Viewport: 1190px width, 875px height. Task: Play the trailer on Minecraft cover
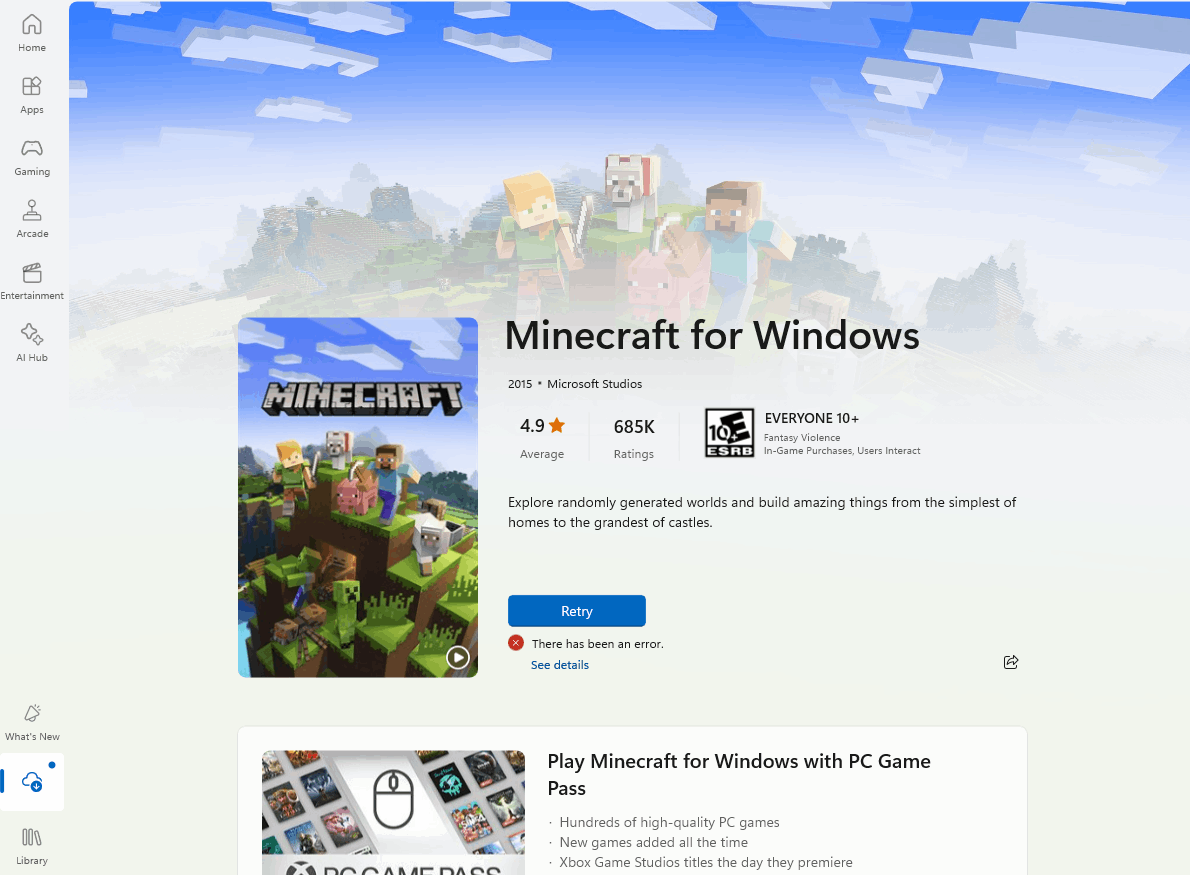(458, 657)
